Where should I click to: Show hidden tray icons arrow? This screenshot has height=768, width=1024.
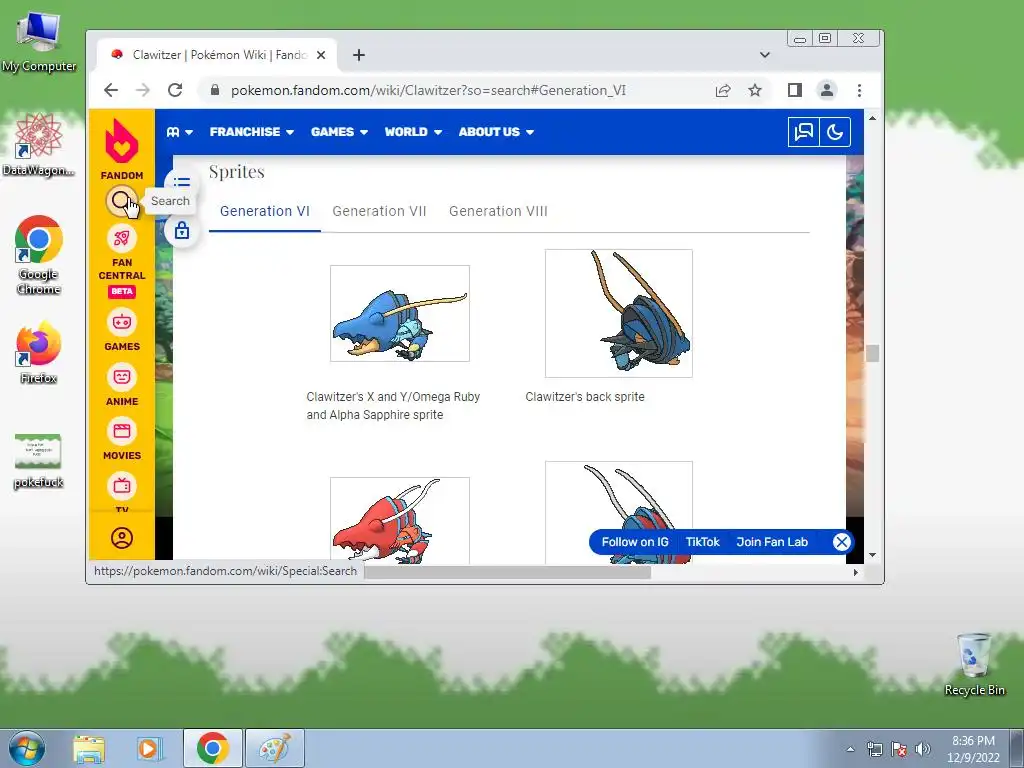click(850, 749)
